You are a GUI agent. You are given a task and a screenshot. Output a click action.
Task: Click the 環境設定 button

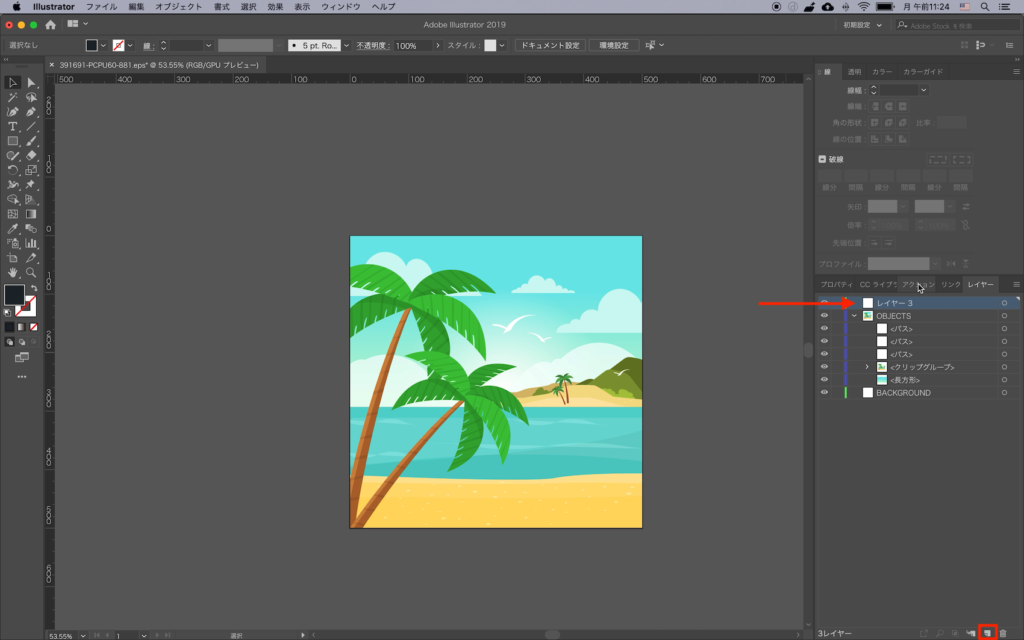click(613, 46)
